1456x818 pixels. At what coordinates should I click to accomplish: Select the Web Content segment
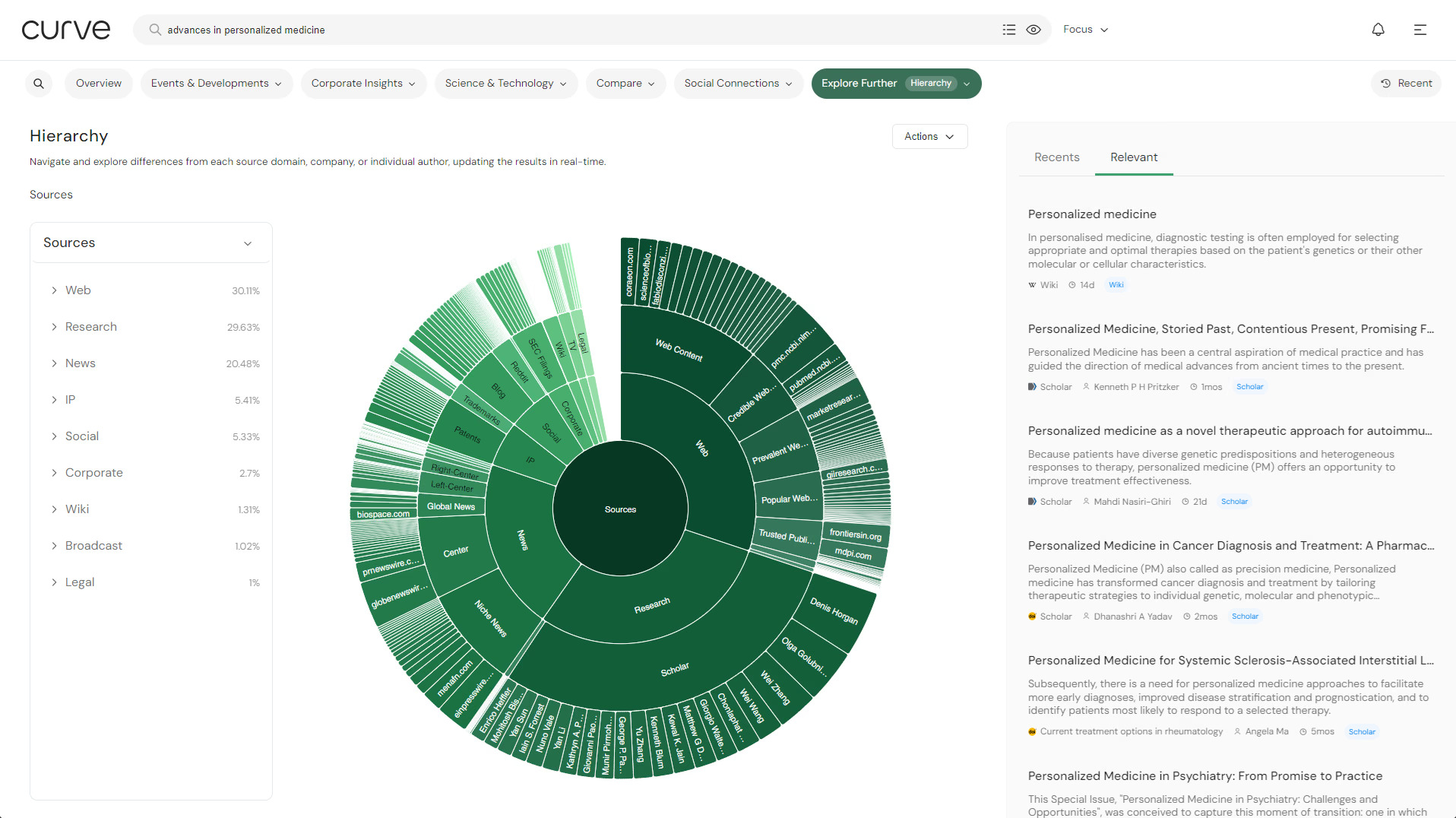tap(679, 350)
